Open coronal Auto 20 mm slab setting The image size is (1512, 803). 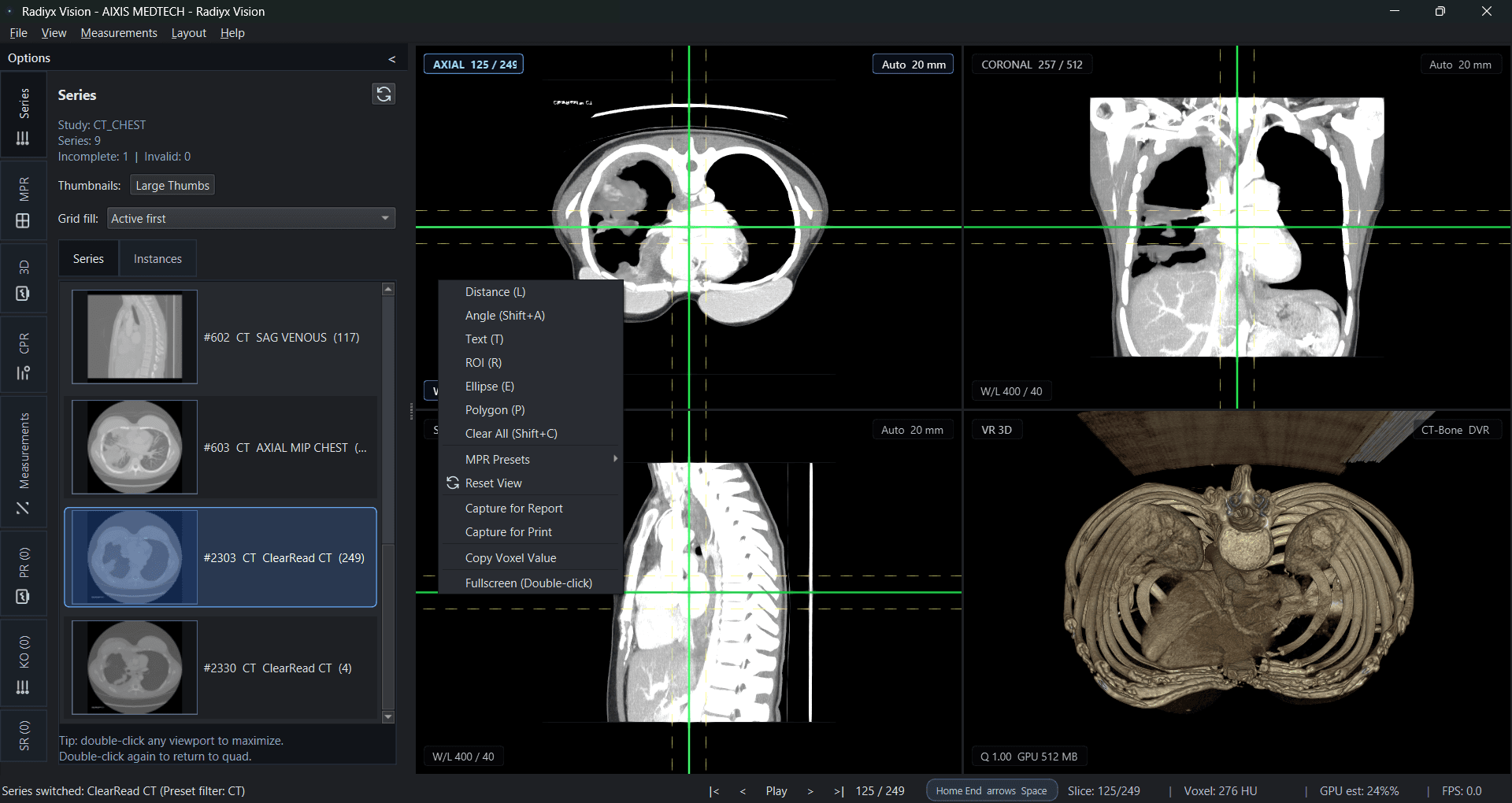pos(1460,65)
